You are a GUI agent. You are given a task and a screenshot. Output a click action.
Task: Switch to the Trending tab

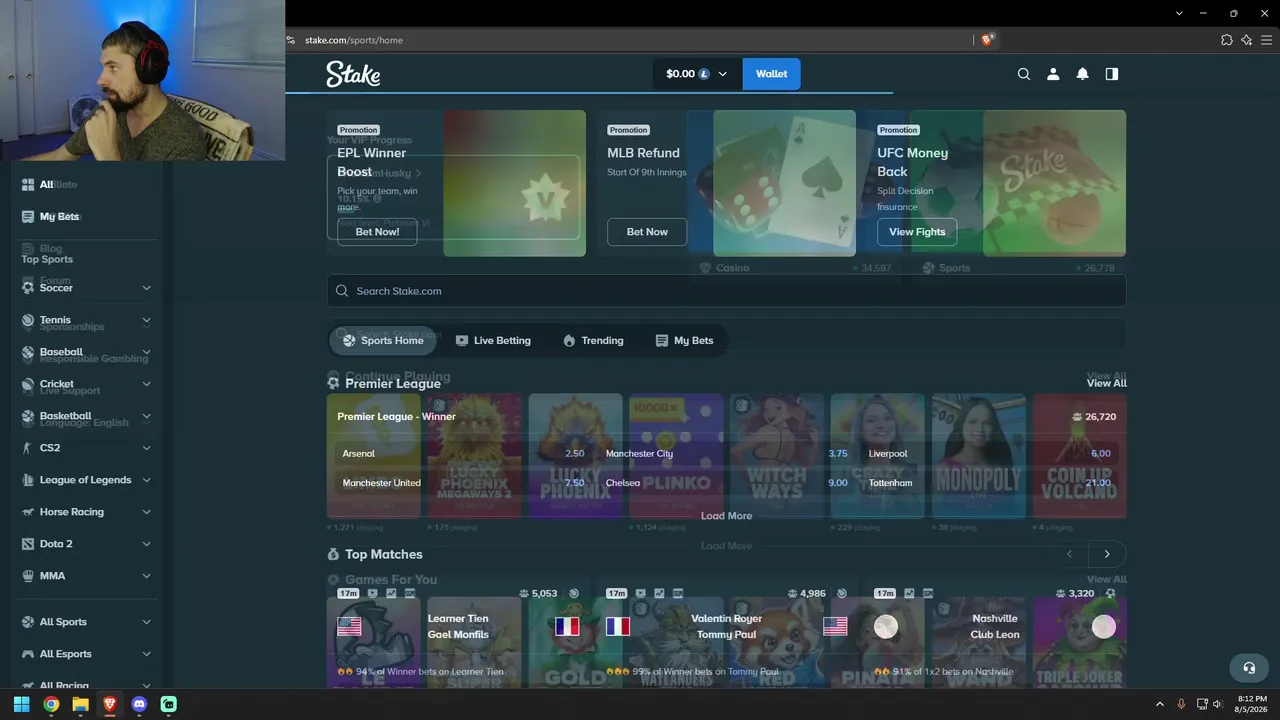(x=593, y=341)
